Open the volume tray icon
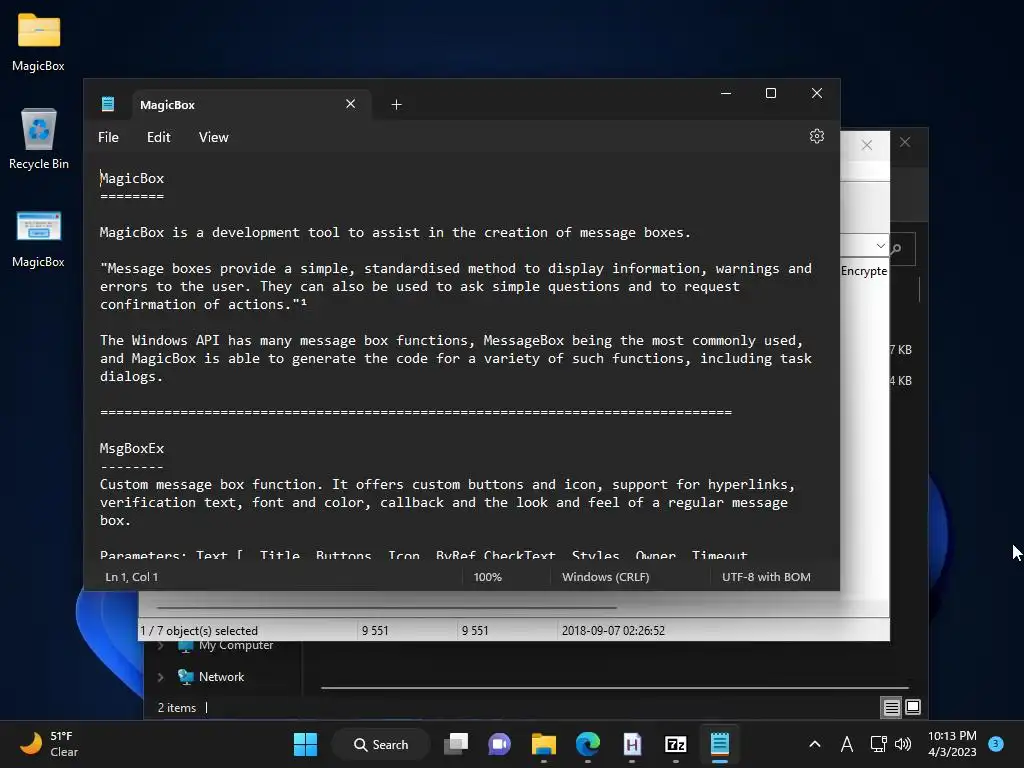The width and height of the screenshot is (1024, 768). (x=903, y=744)
